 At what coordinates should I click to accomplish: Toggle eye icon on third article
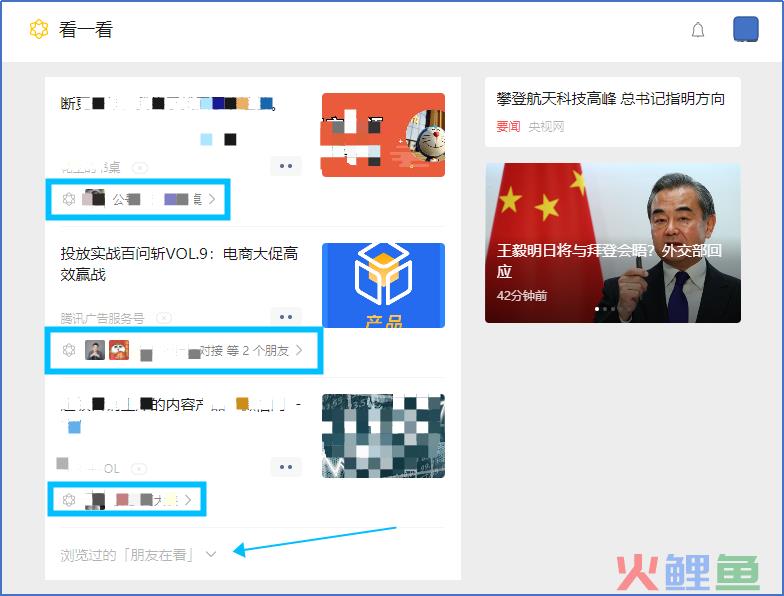(138, 468)
